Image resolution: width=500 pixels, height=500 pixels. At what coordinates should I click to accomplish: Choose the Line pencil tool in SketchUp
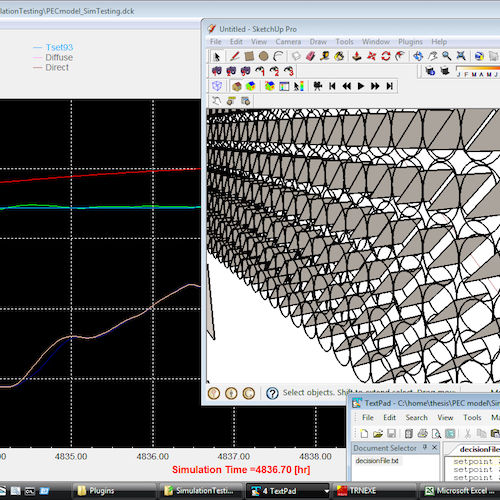[x=235, y=56]
